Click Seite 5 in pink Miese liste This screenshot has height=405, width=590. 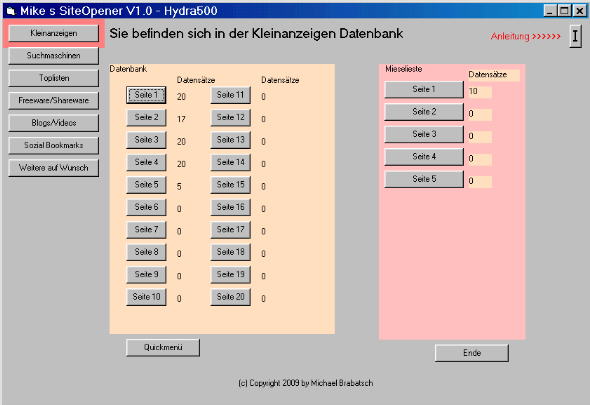tap(424, 179)
